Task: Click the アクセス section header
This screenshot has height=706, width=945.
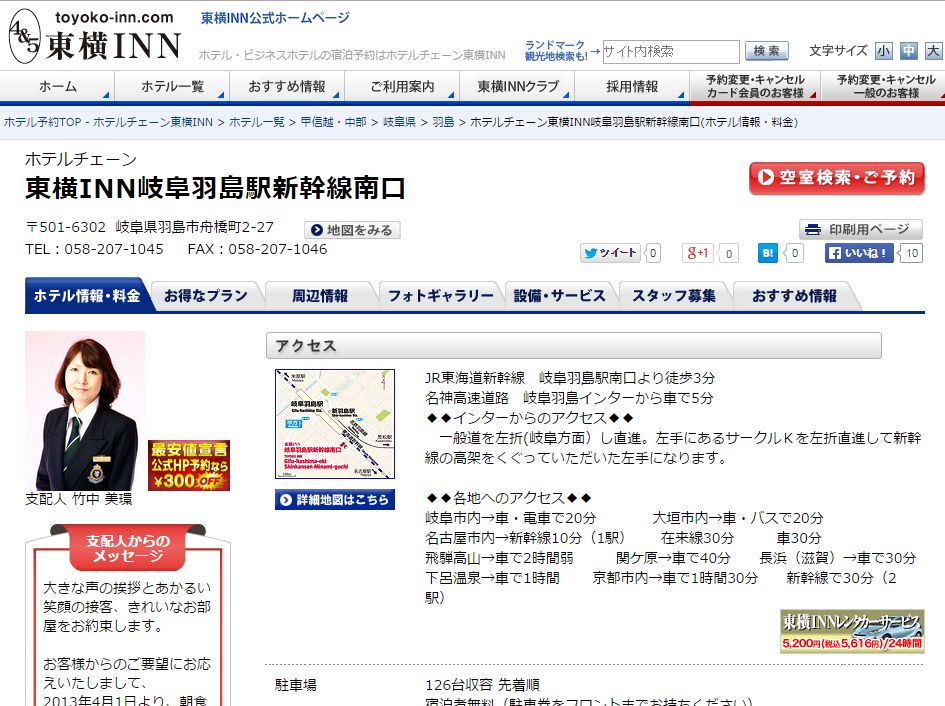Action: click(x=573, y=345)
